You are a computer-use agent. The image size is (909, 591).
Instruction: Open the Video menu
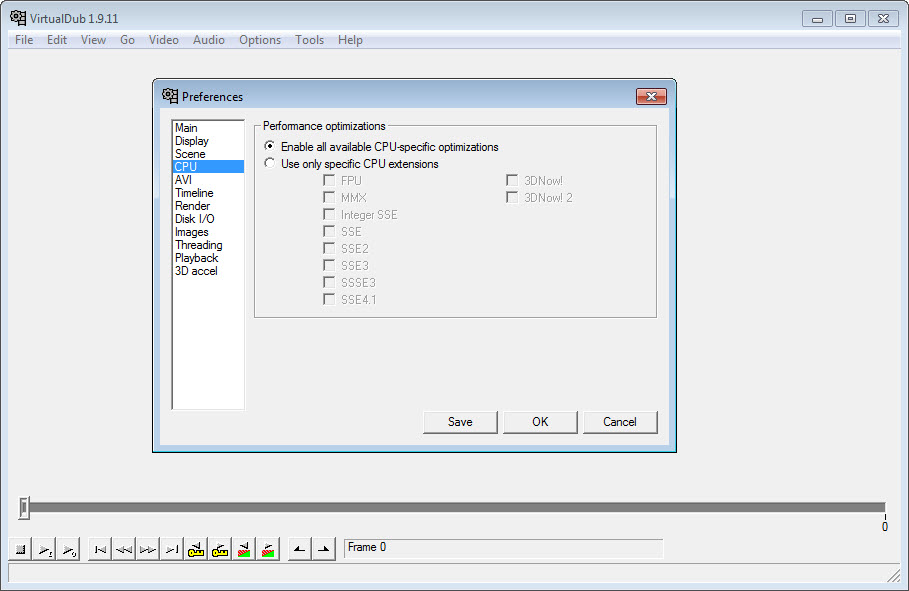tap(163, 39)
